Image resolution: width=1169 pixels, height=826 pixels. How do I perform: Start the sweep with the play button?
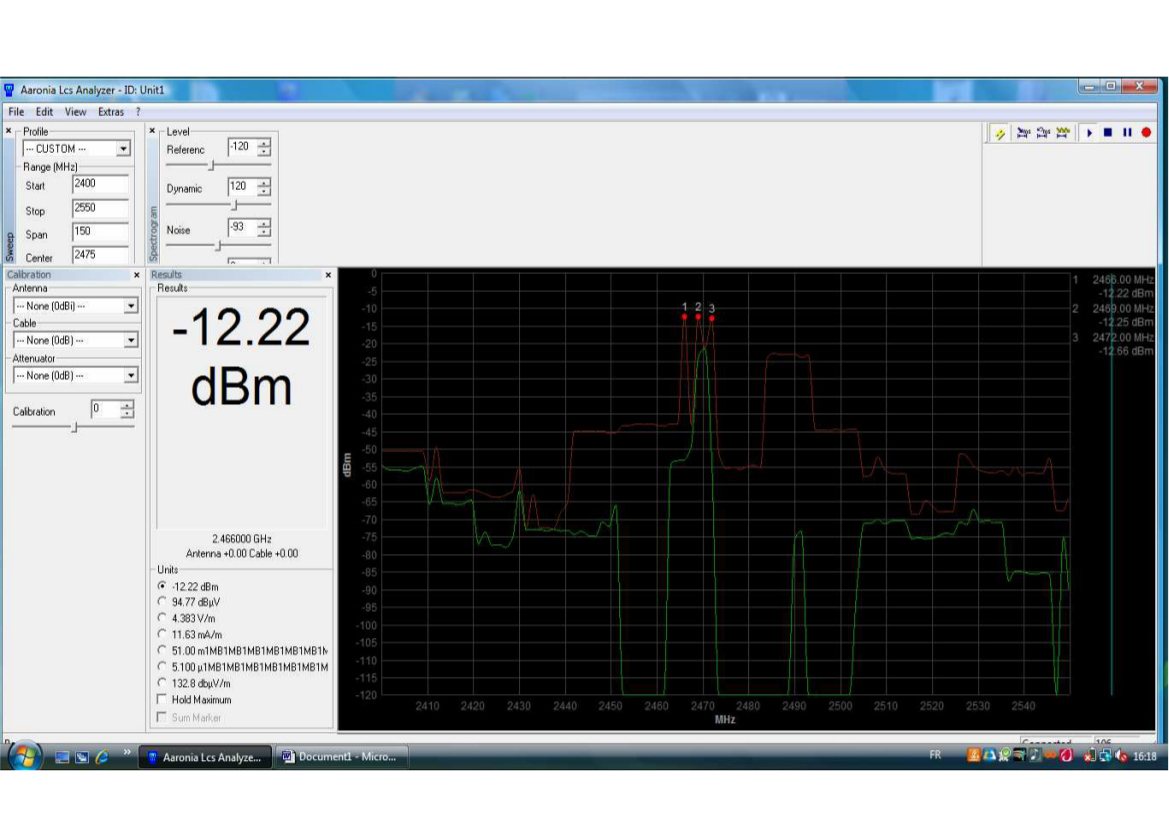click(1089, 133)
